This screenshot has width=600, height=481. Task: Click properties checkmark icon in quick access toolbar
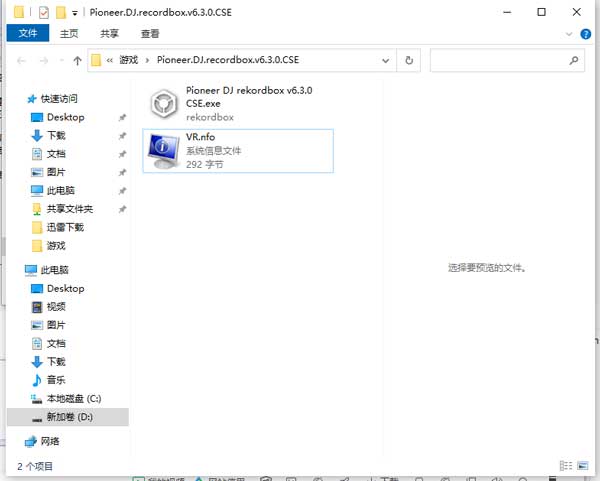pyautogui.click(x=44, y=13)
